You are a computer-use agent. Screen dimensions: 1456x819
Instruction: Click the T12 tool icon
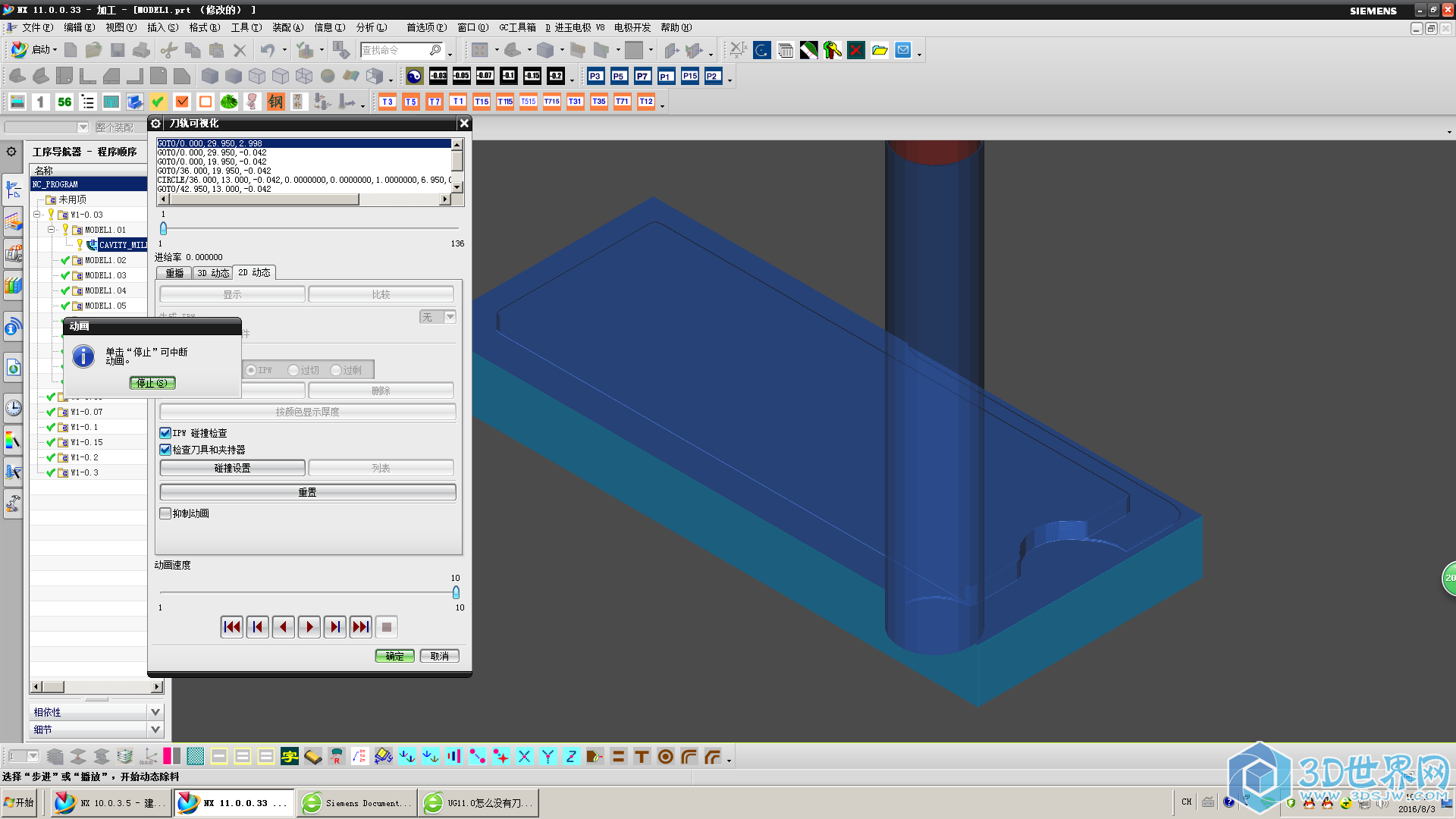(646, 102)
